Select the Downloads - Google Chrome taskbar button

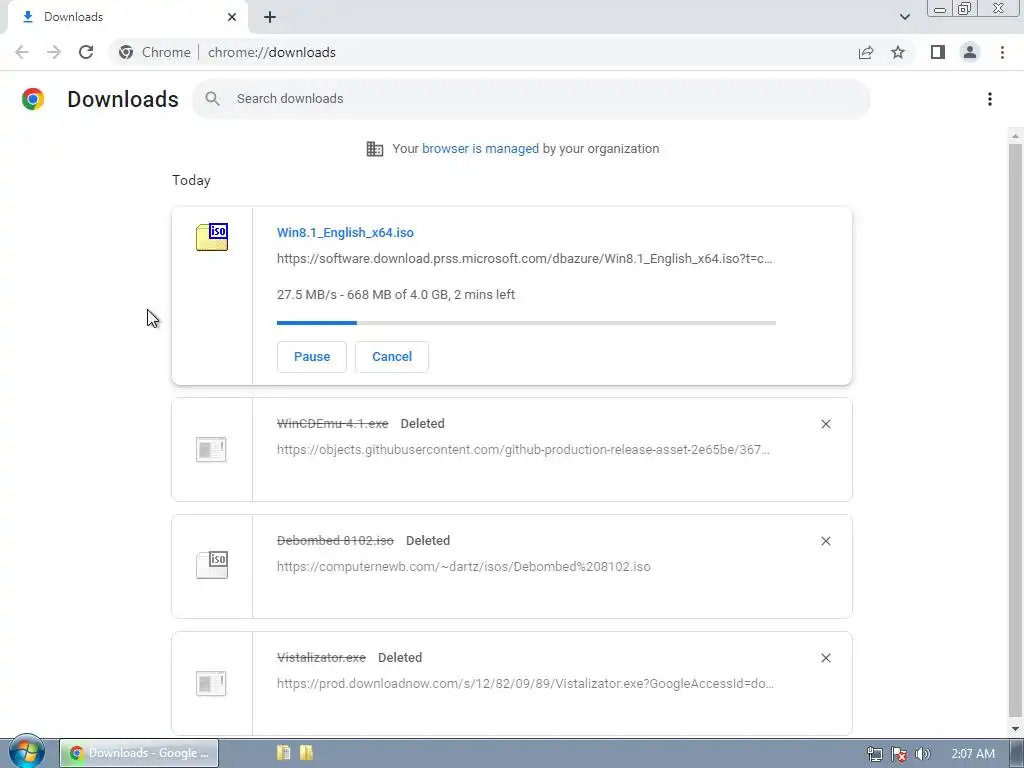click(139, 753)
